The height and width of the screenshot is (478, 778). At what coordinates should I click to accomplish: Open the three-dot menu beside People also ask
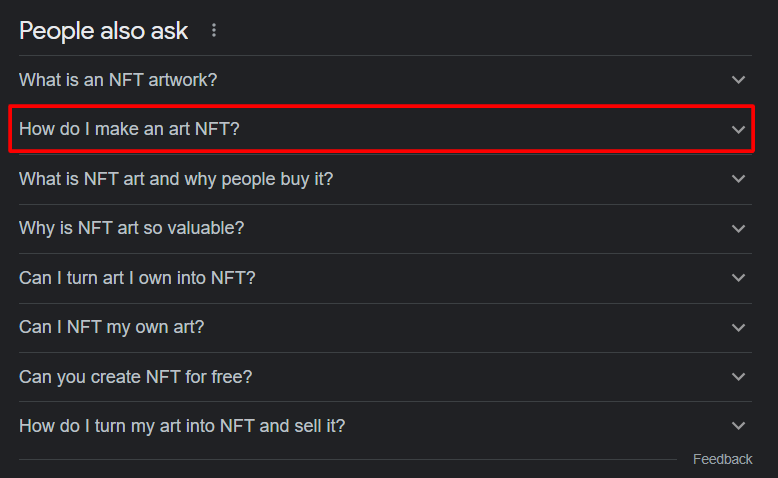pyautogui.click(x=213, y=31)
